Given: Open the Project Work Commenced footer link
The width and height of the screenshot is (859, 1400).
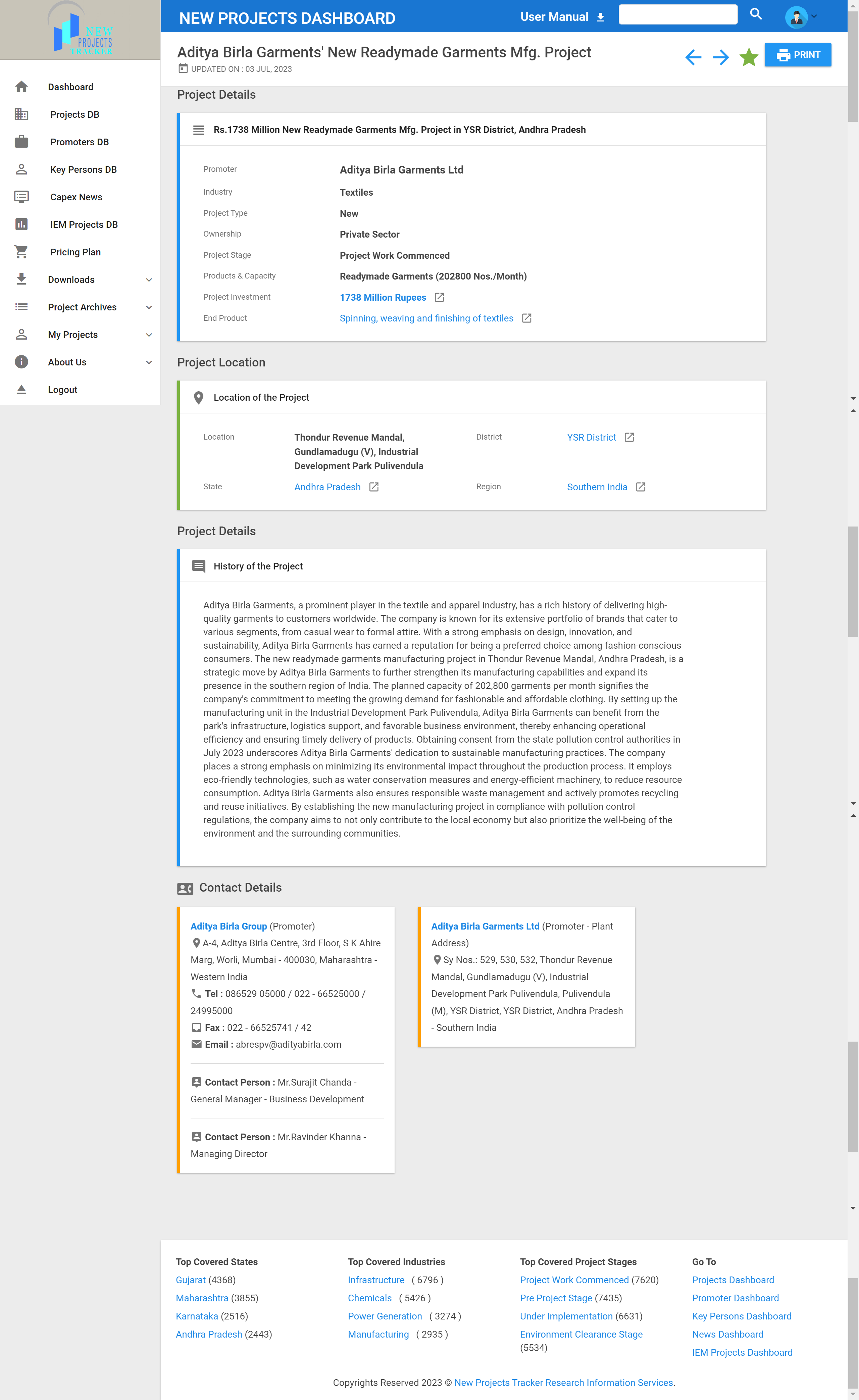Looking at the screenshot, I should click(574, 1280).
